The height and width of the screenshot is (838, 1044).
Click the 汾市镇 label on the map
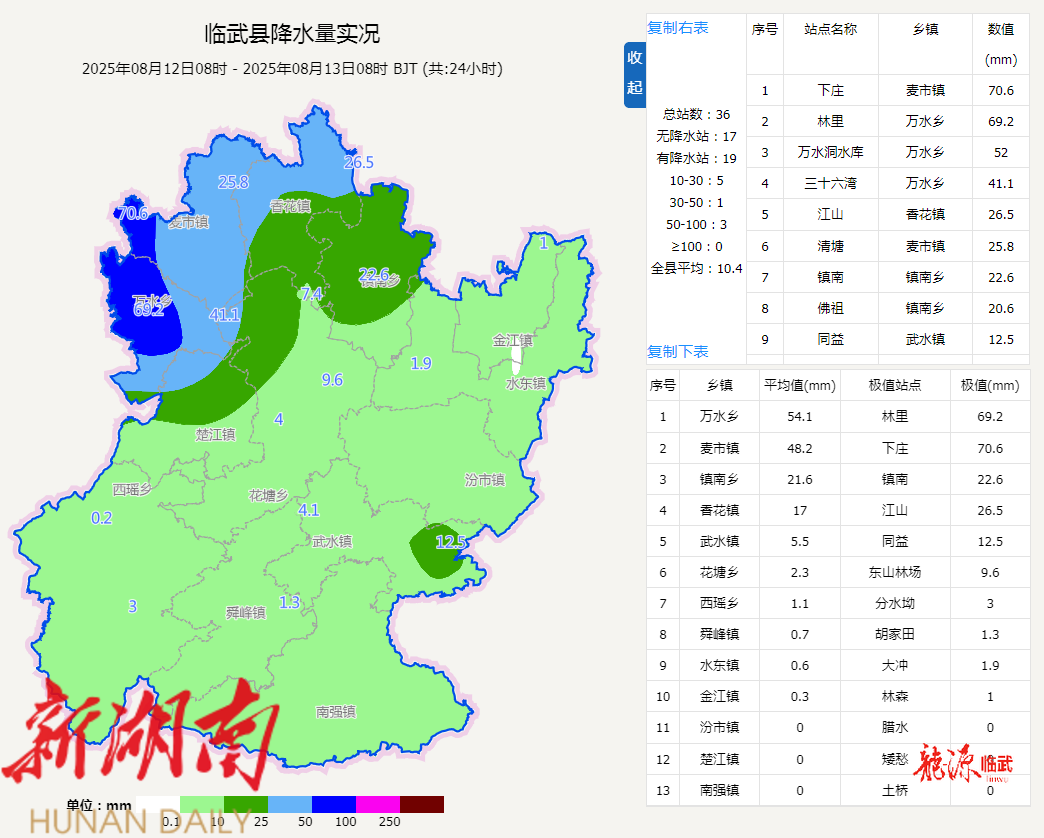(485, 480)
